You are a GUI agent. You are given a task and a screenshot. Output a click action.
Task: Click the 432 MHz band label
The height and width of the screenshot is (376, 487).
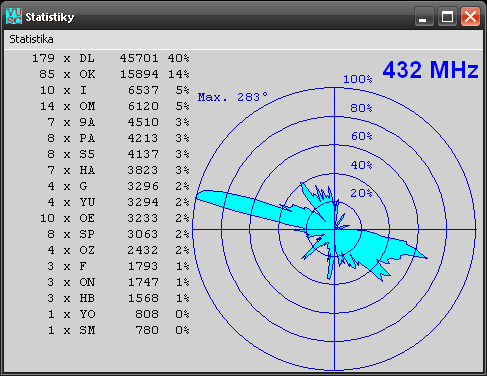click(x=430, y=70)
